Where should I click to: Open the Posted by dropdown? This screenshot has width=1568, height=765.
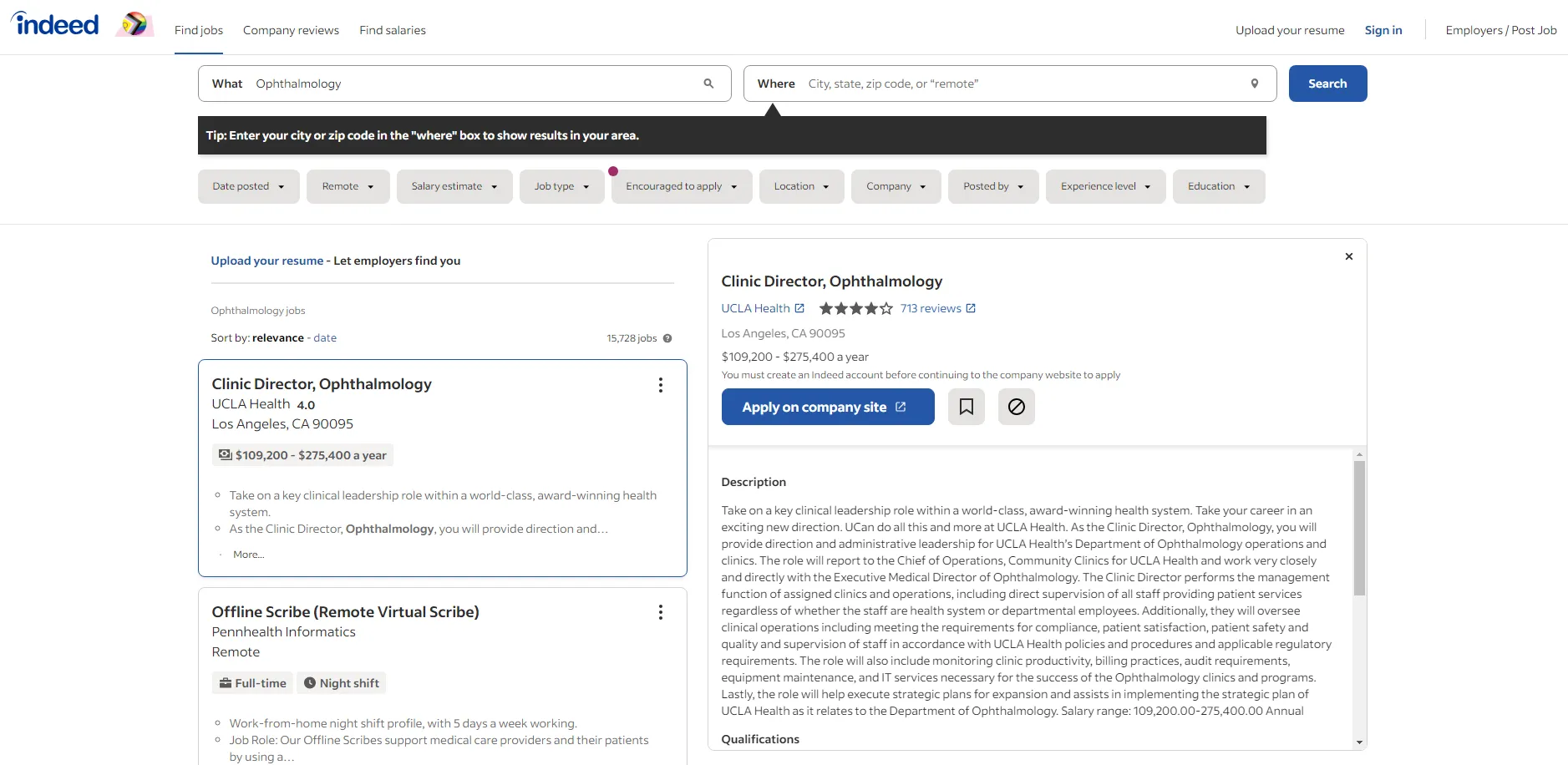(993, 186)
